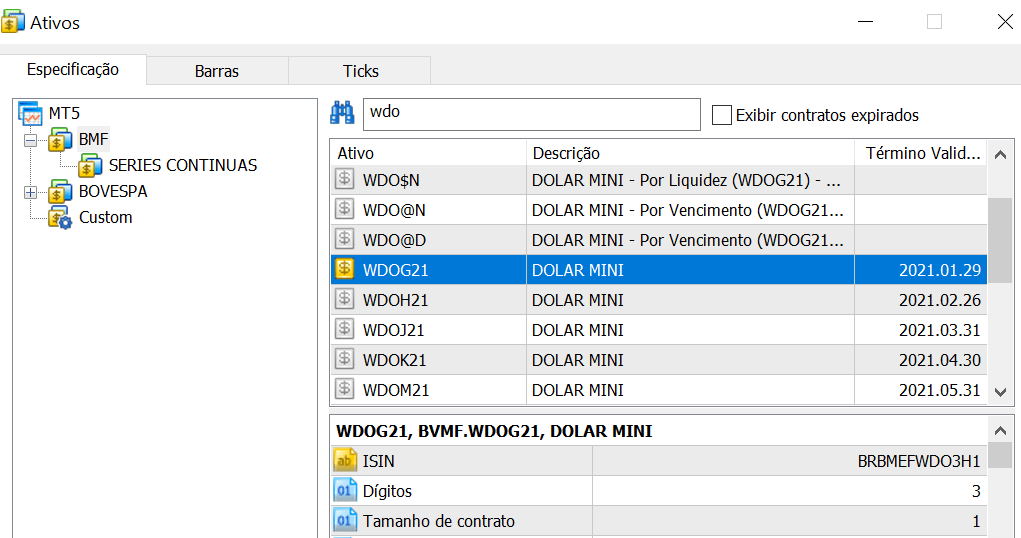Click the specification panel scrollbar thumb
Viewport: 1021px width, 538px height.
pos(1001,455)
